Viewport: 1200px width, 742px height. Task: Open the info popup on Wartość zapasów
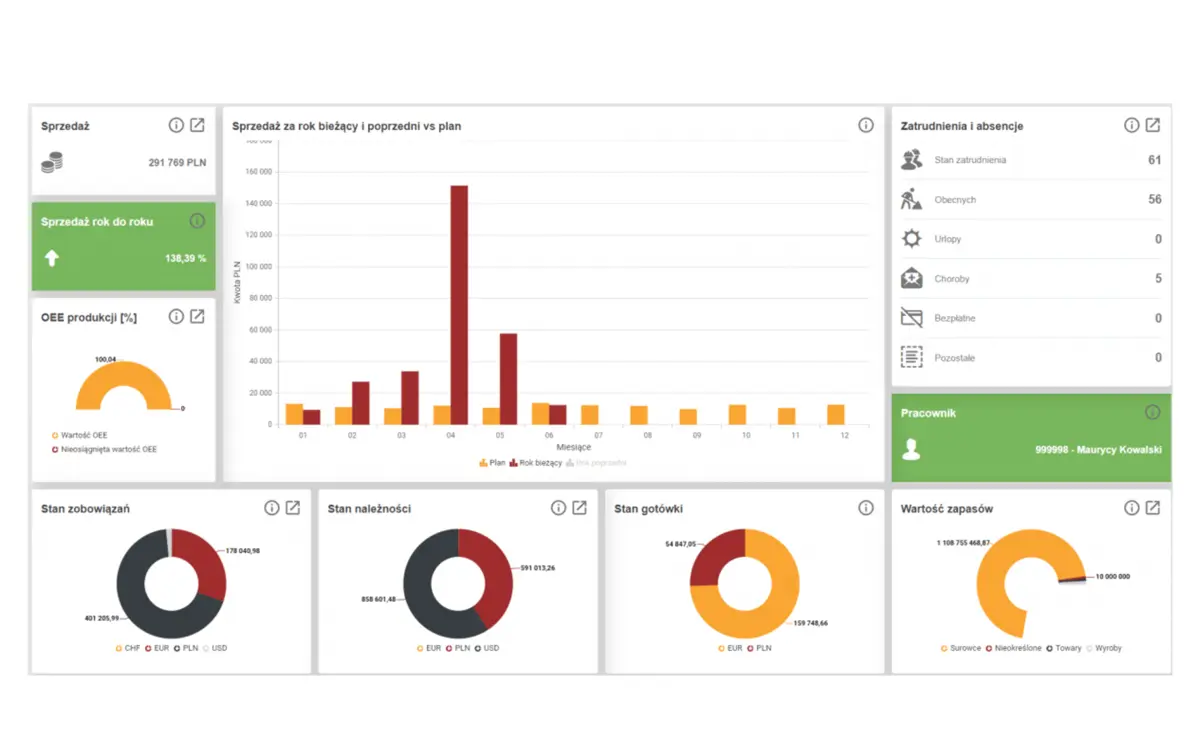[x=1131, y=507]
